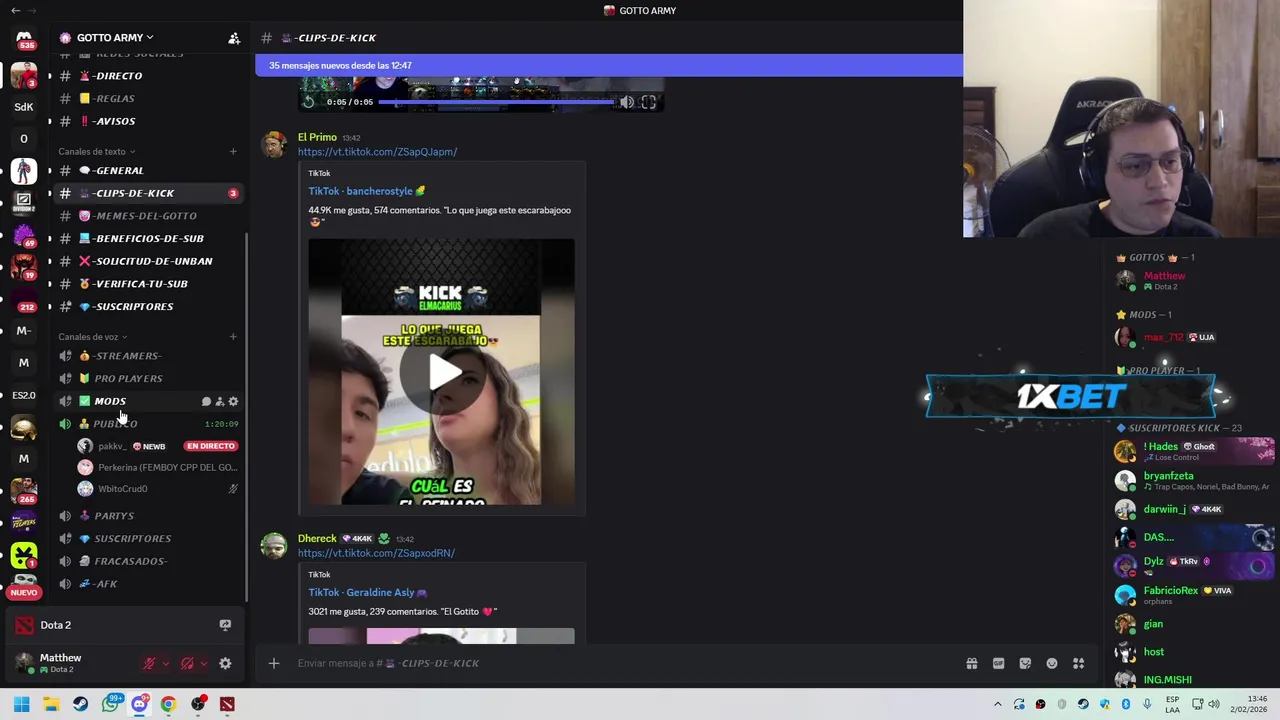The height and width of the screenshot is (720, 1280).
Task: Open chat of the MODS voice channel
Action: 206,401
